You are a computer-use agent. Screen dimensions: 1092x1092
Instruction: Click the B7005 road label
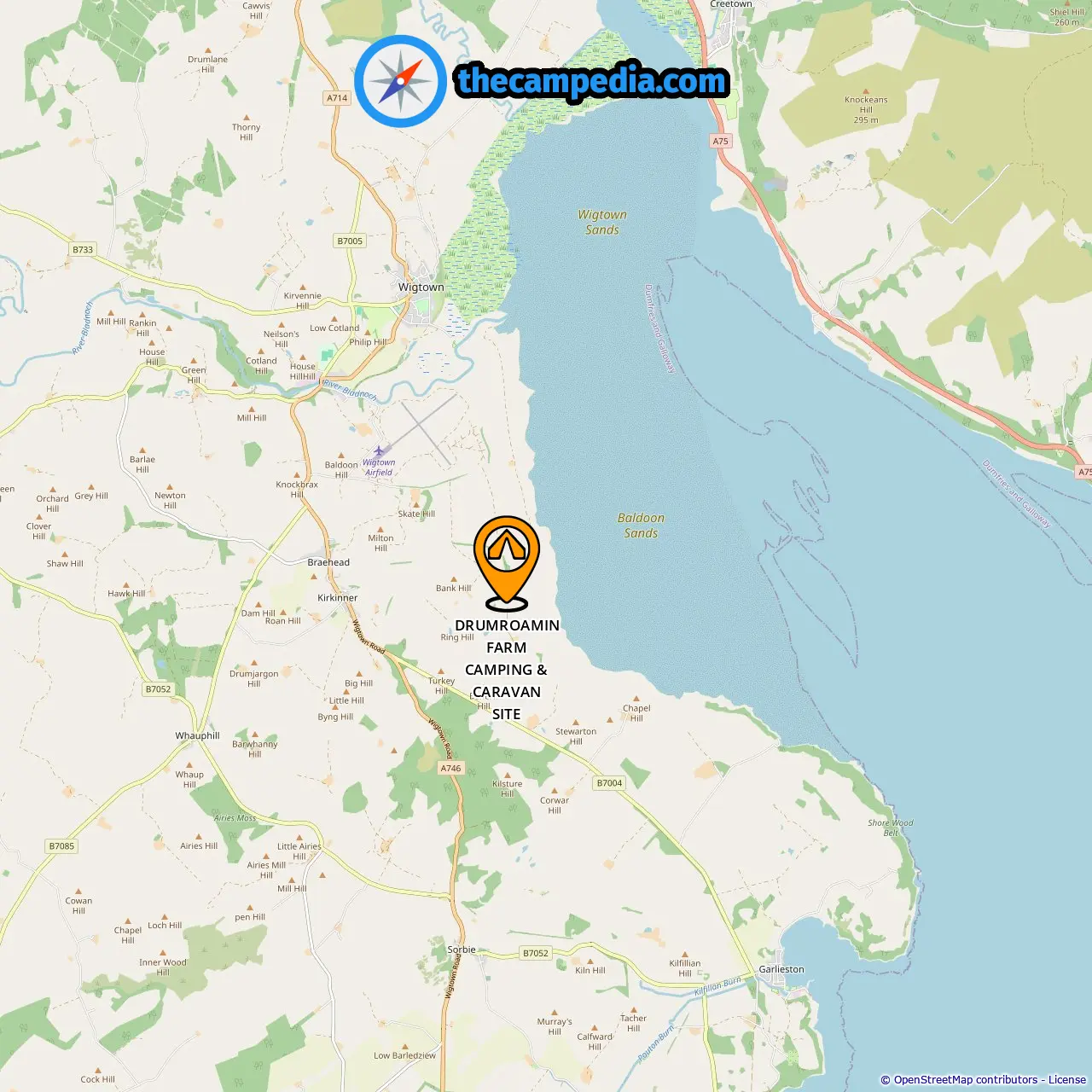point(350,241)
